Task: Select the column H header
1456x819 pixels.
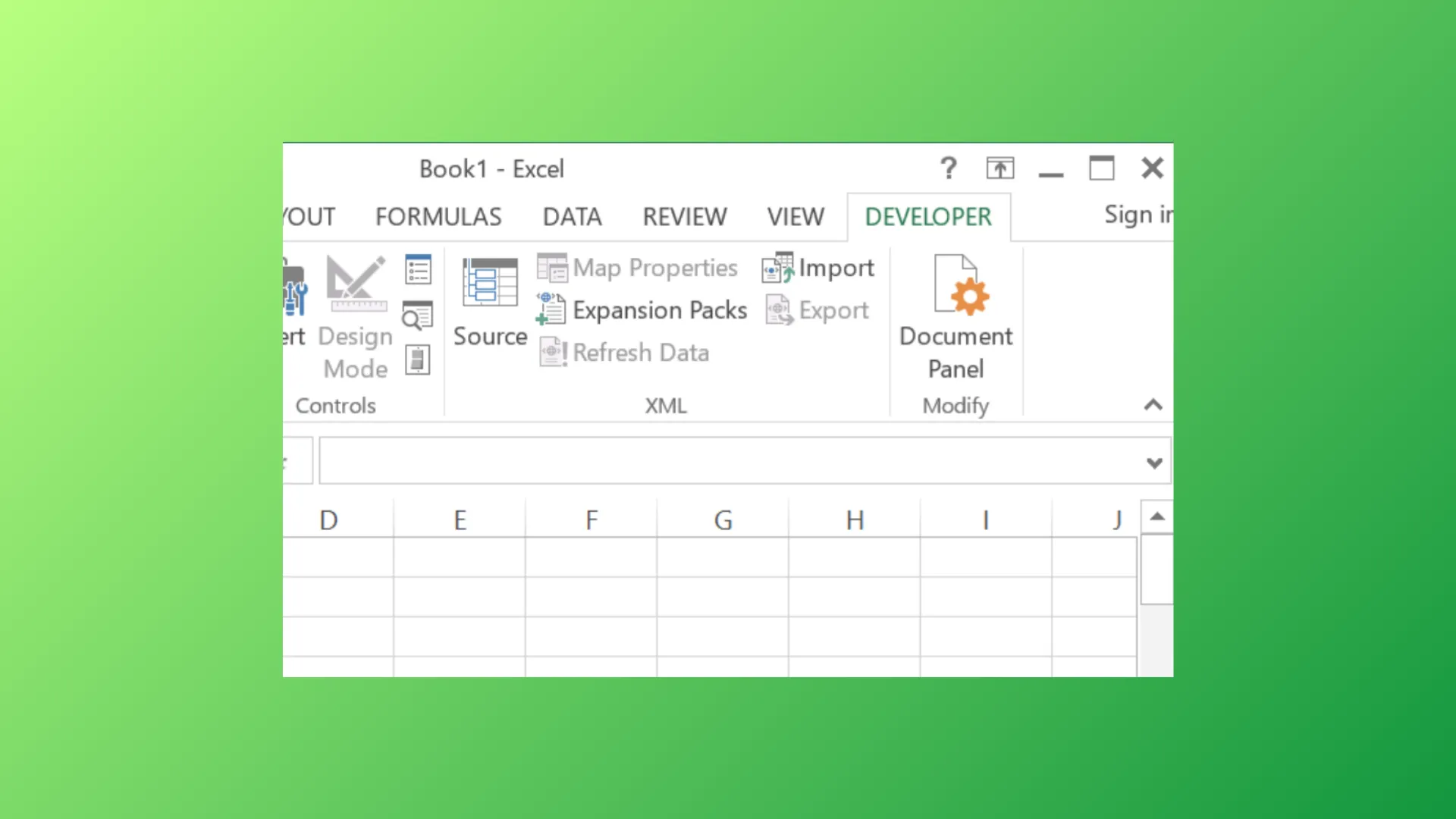Action: point(854,519)
